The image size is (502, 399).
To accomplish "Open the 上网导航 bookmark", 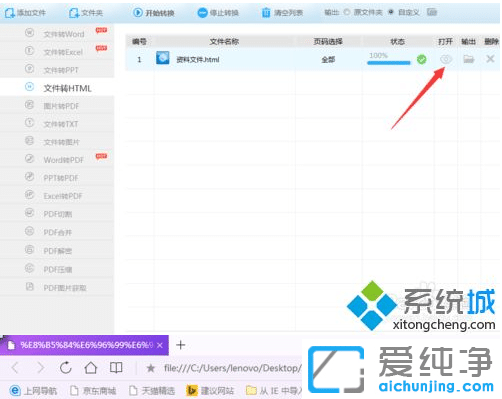I will tap(33, 390).
